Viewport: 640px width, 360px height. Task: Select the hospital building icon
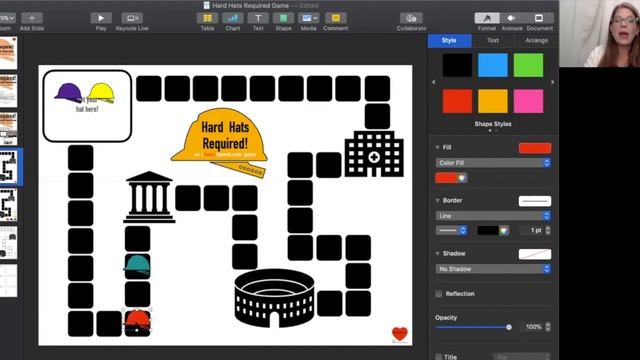click(x=374, y=154)
